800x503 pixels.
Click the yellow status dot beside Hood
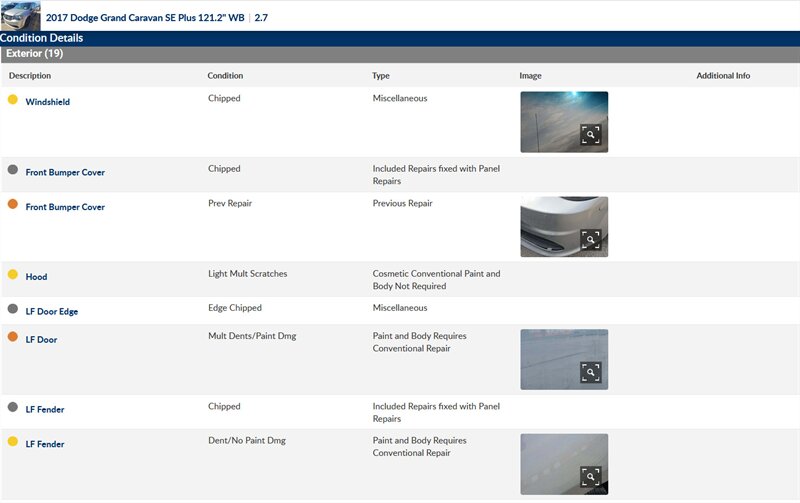click(13, 275)
